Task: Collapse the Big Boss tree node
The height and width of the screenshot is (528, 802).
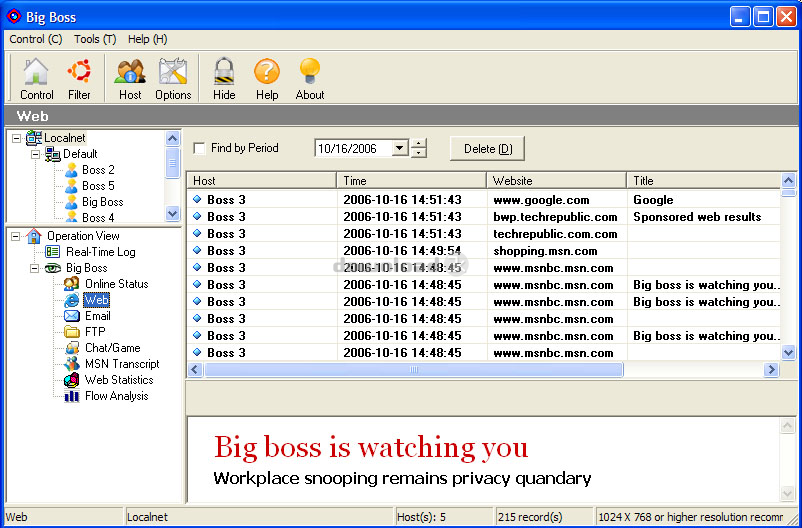Action: [x=35, y=268]
